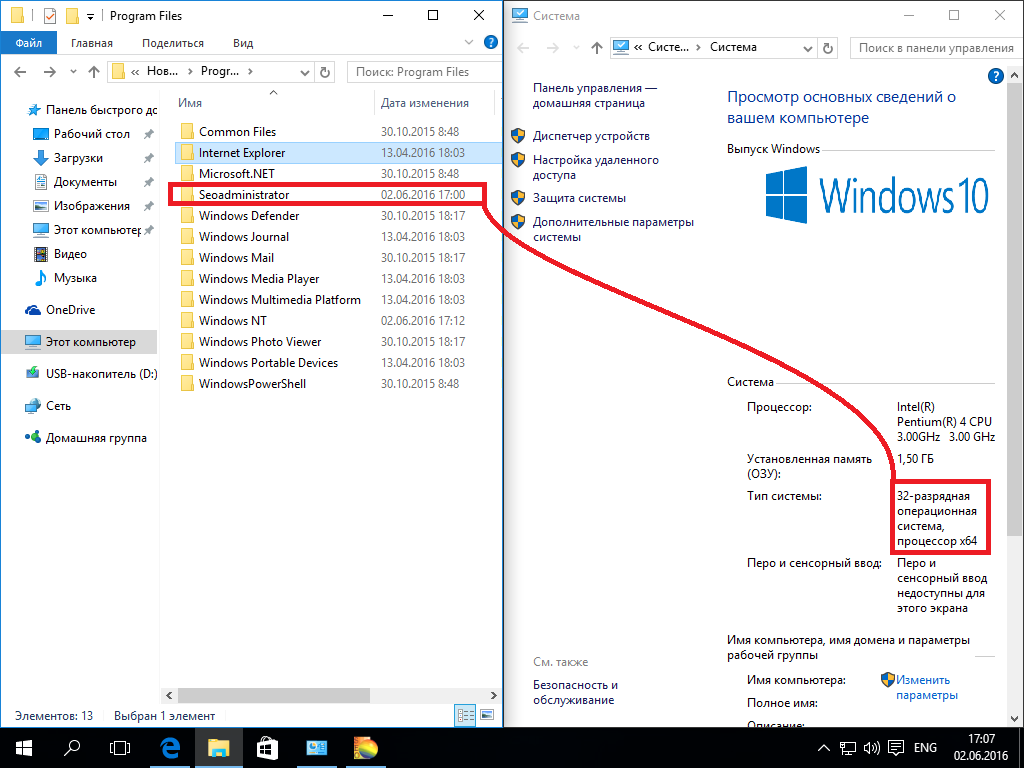The height and width of the screenshot is (768, 1024).
Task: Click the Properties checkmark icon in title bar
Action: pos(50,16)
